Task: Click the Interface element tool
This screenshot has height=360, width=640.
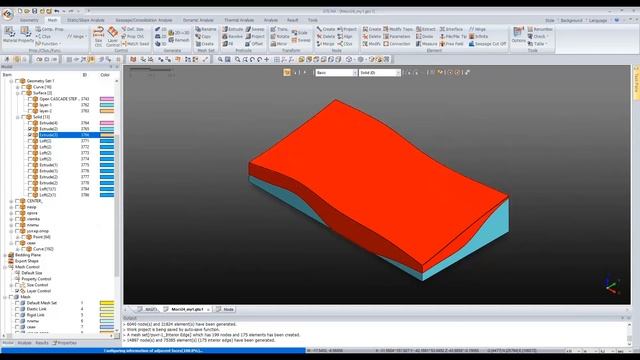Action: pos(451,29)
